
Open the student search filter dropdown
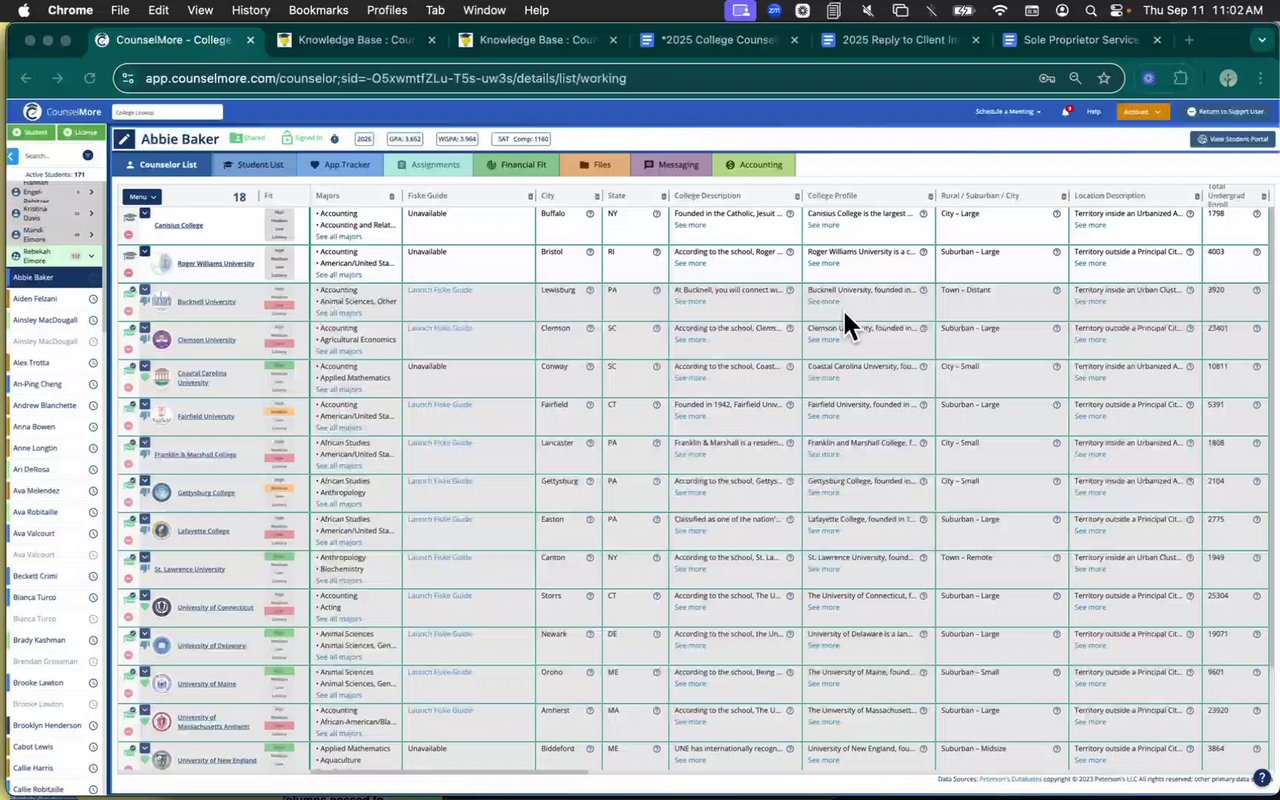click(88, 156)
